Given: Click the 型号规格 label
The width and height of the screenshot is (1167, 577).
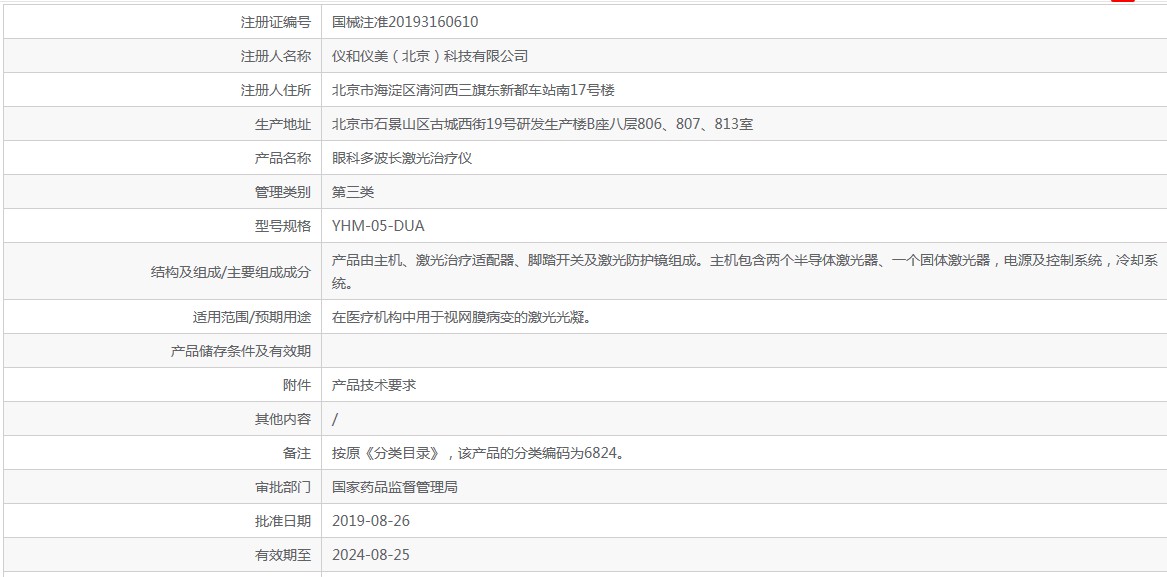Looking at the screenshot, I should tap(283, 226).
